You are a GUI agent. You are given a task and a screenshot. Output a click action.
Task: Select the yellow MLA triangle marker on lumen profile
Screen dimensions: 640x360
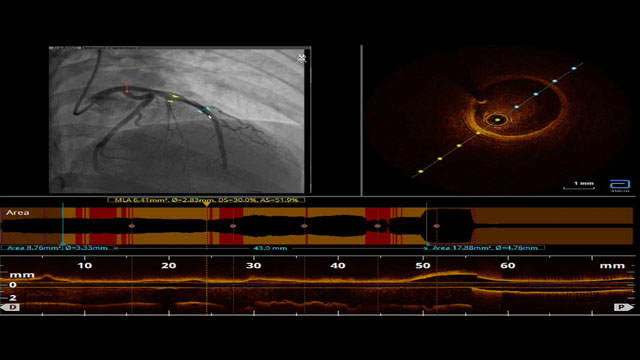[x=207, y=204]
